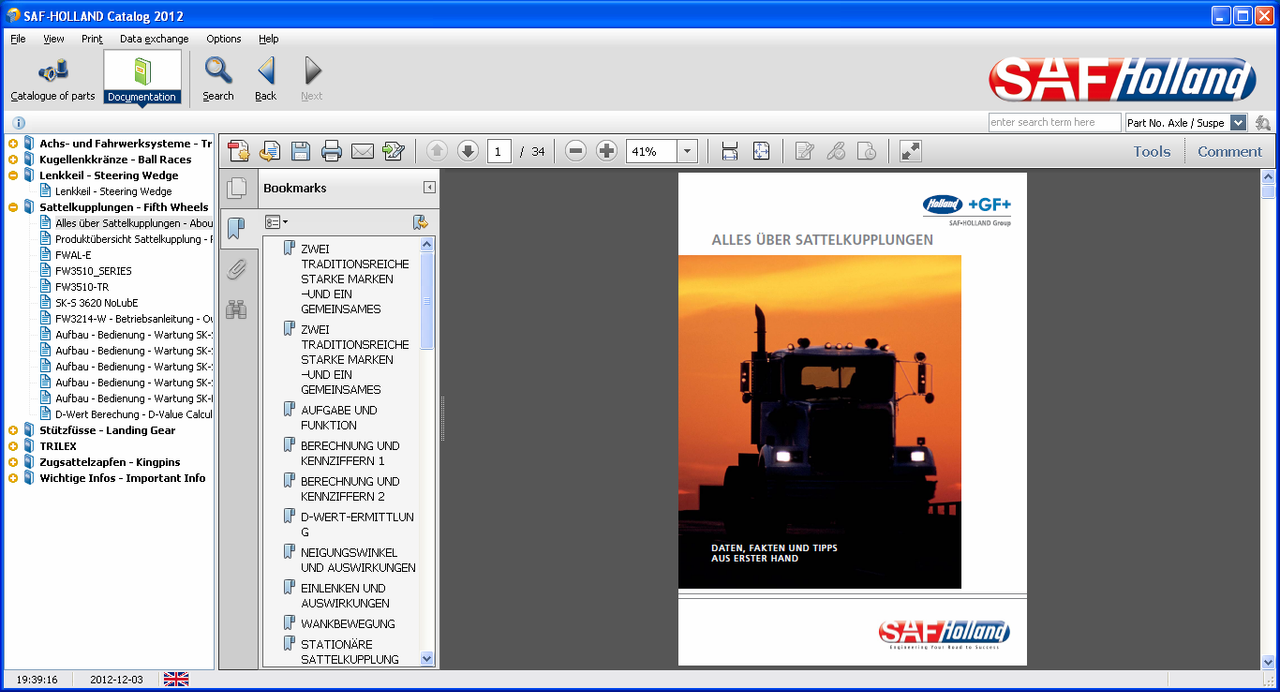
Task: Click the fit one full page icon
Action: (761, 151)
